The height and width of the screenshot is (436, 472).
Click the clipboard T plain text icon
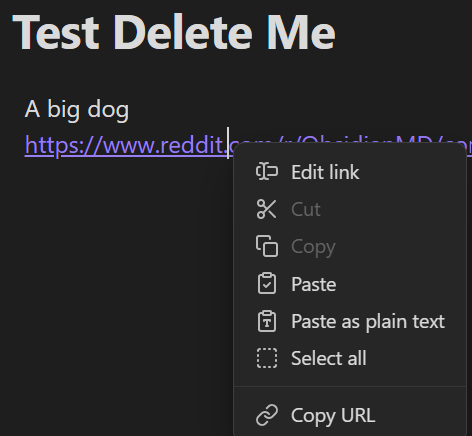267,321
